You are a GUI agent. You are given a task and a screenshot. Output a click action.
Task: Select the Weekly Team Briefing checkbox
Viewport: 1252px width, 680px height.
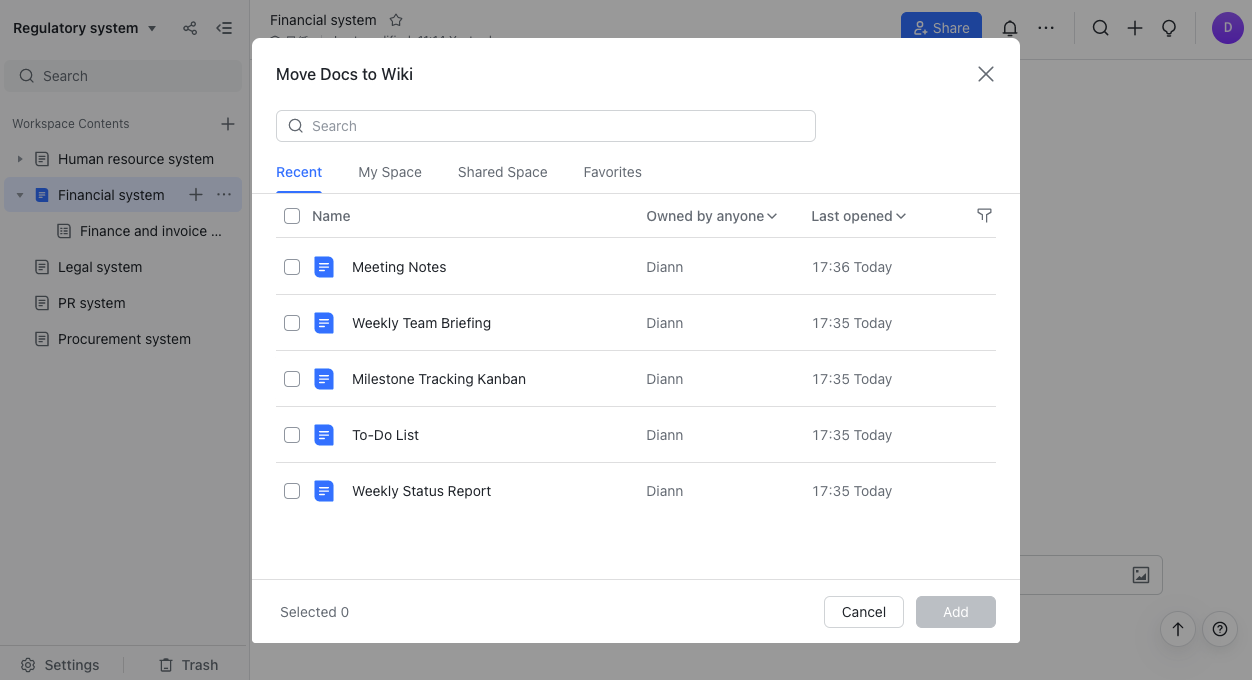click(292, 323)
